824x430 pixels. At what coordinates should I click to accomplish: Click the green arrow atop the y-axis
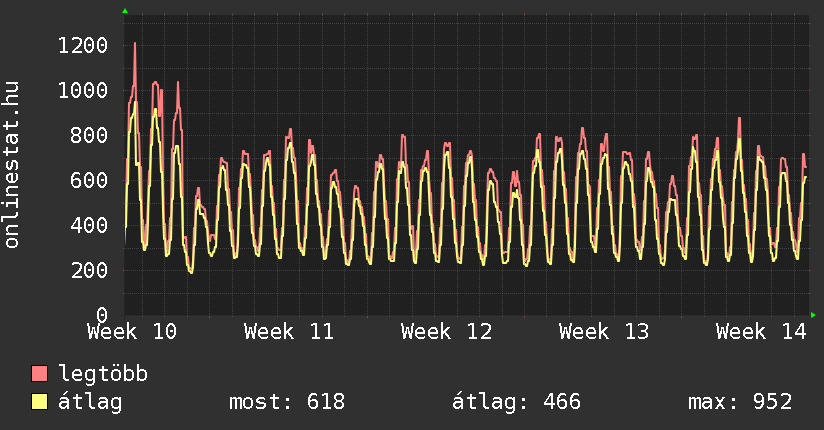coord(125,11)
